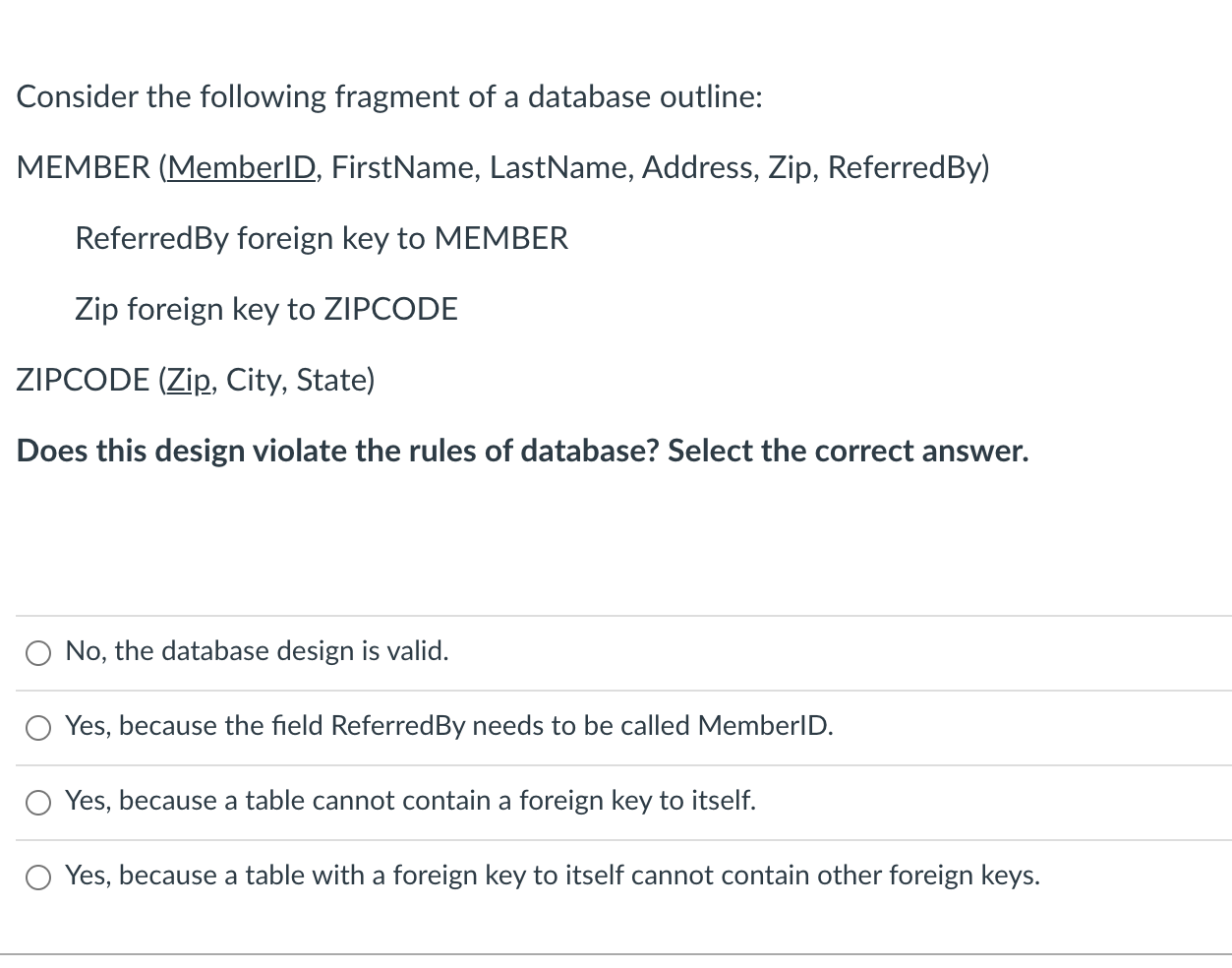This screenshot has height=968, width=1232.
Task: Click answer text 'No, the database design is valid.'
Action: click(257, 651)
